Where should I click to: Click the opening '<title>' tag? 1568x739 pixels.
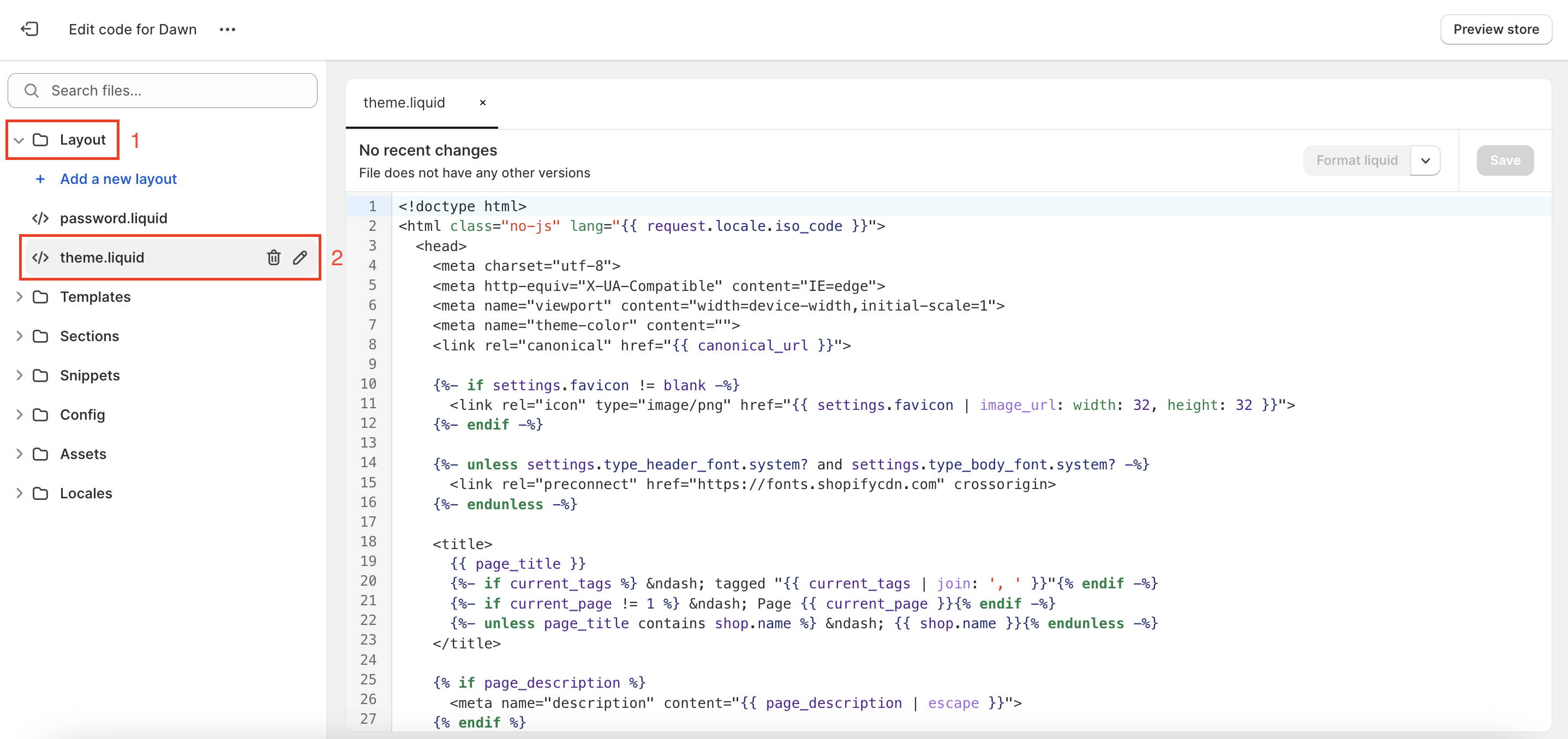(x=462, y=544)
